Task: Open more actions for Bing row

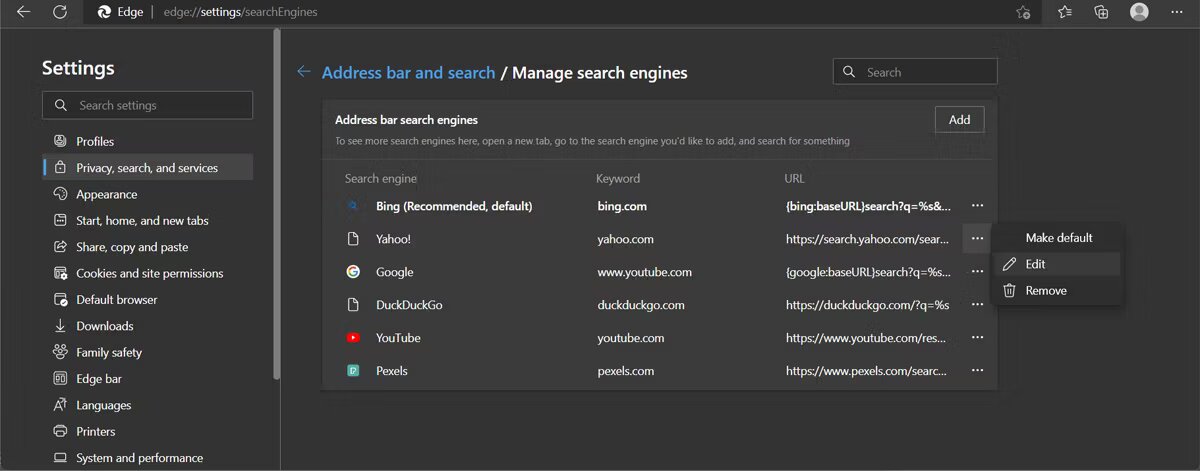Action: point(977,206)
